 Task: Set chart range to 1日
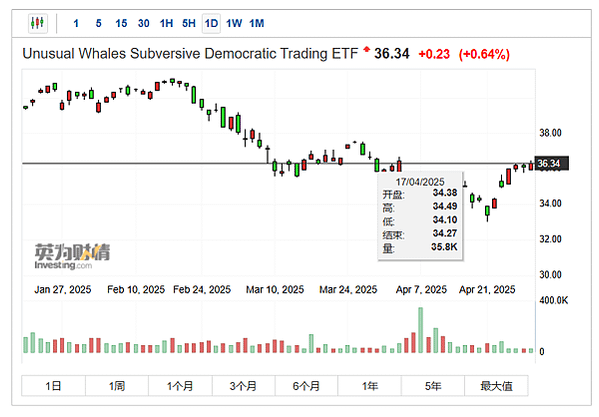[53, 386]
